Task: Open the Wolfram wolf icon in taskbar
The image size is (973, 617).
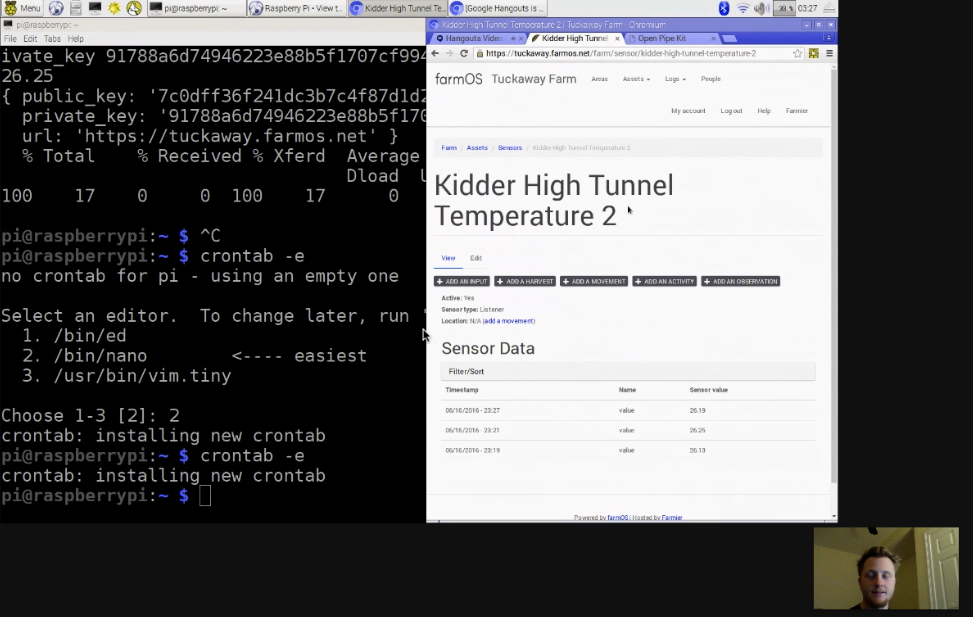Action: (134, 8)
